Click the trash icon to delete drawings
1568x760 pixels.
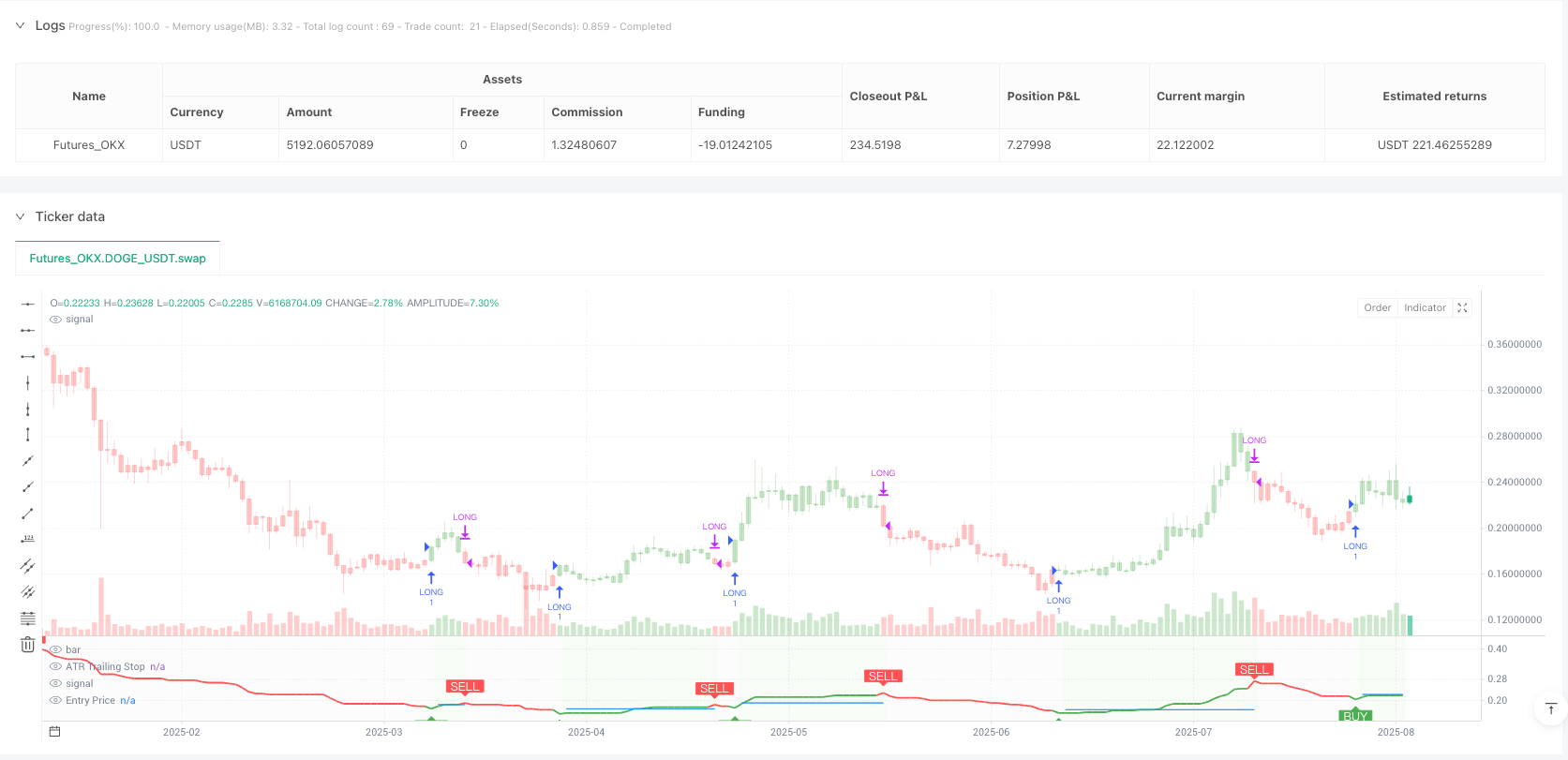point(28,645)
